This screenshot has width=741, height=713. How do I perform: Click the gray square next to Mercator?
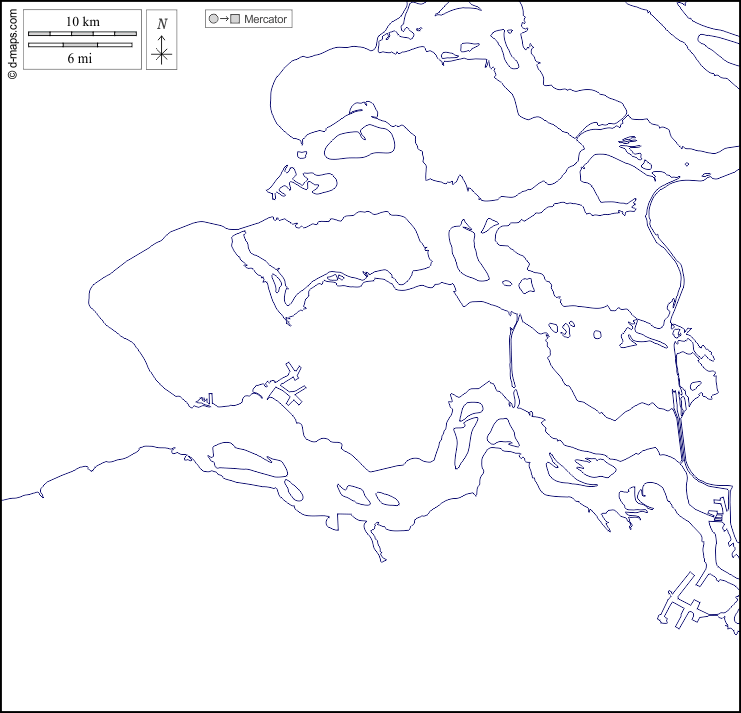click(236, 19)
